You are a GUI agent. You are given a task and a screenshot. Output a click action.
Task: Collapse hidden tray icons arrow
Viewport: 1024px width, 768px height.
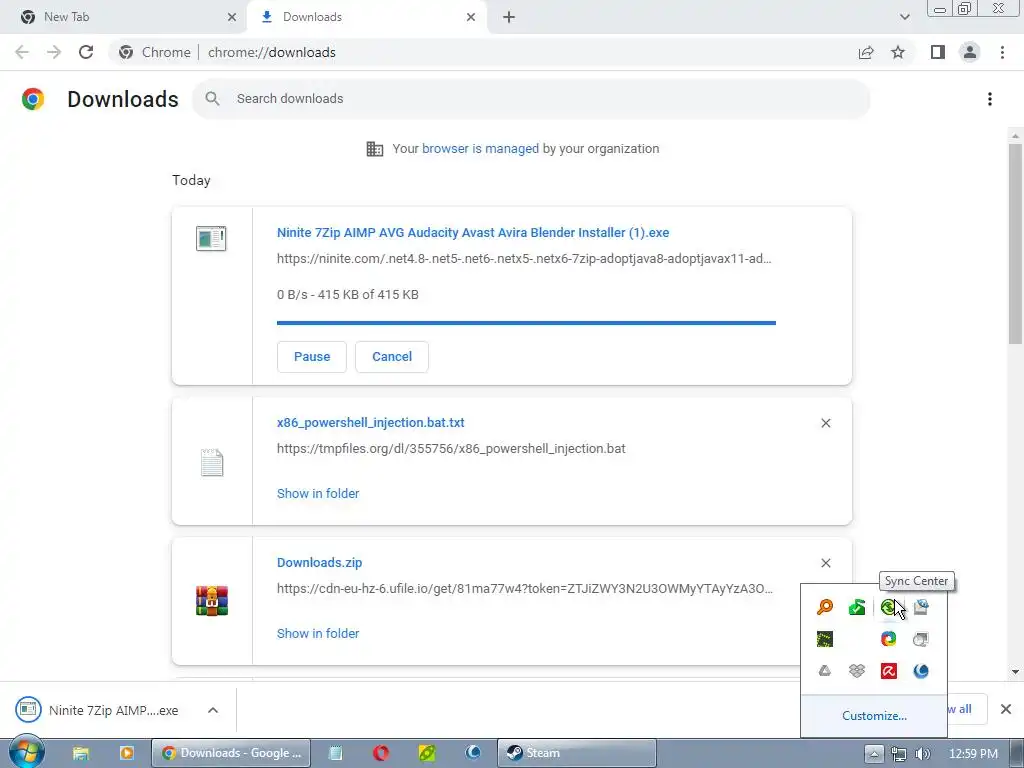tap(874, 754)
